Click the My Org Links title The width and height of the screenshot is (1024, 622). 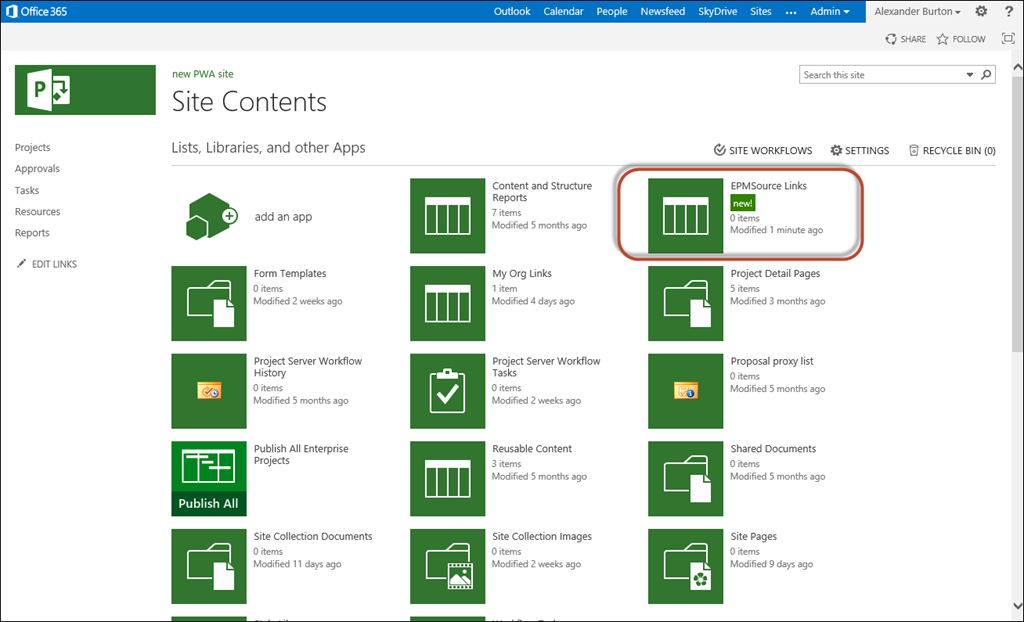522,273
